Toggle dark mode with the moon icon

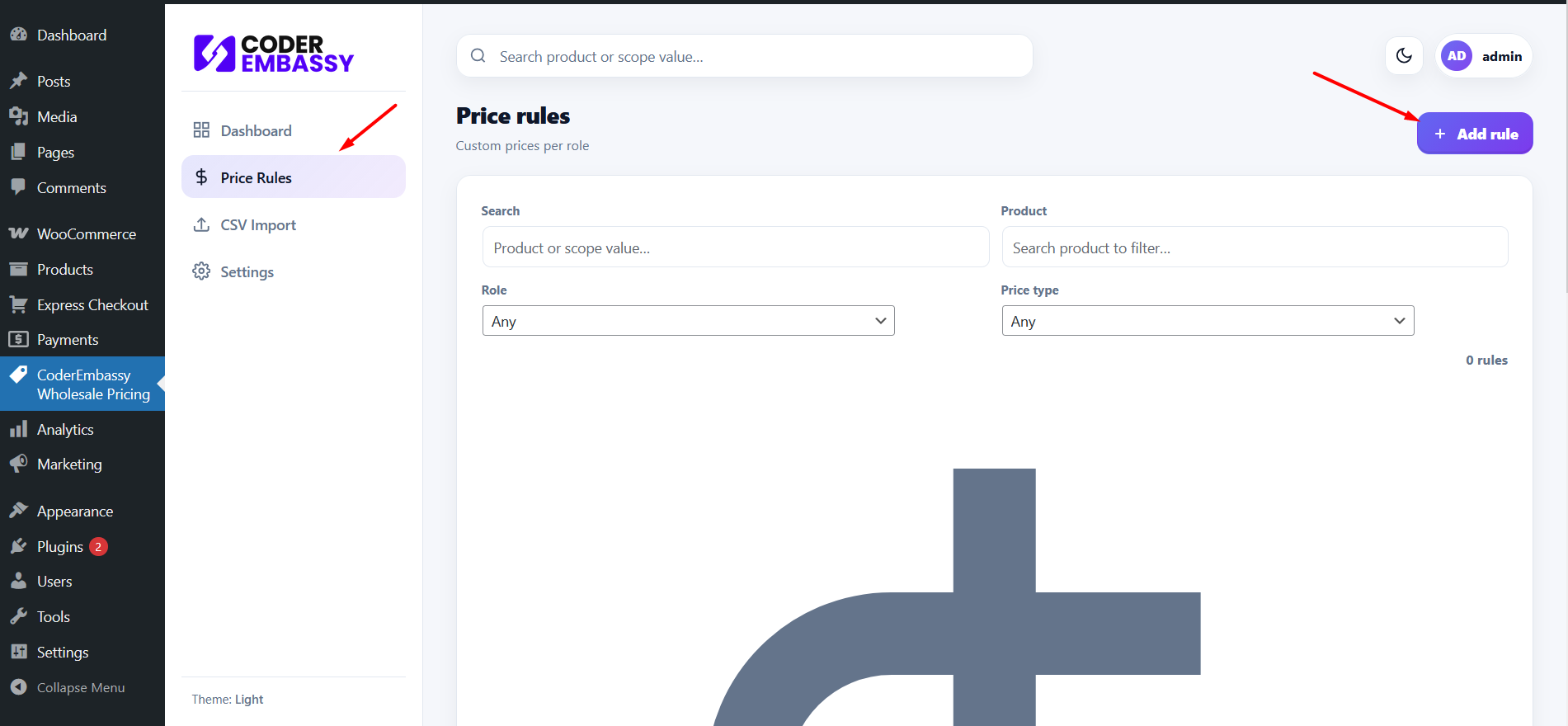tap(1404, 56)
